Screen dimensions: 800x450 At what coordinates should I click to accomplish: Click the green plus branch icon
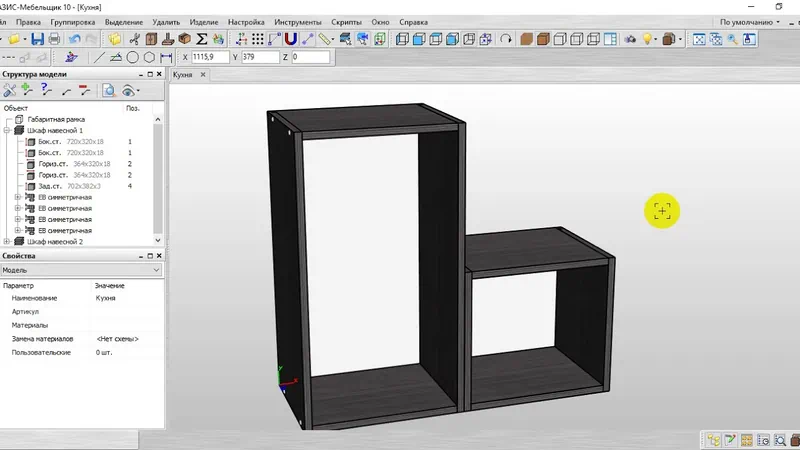(x=27, y=91)
